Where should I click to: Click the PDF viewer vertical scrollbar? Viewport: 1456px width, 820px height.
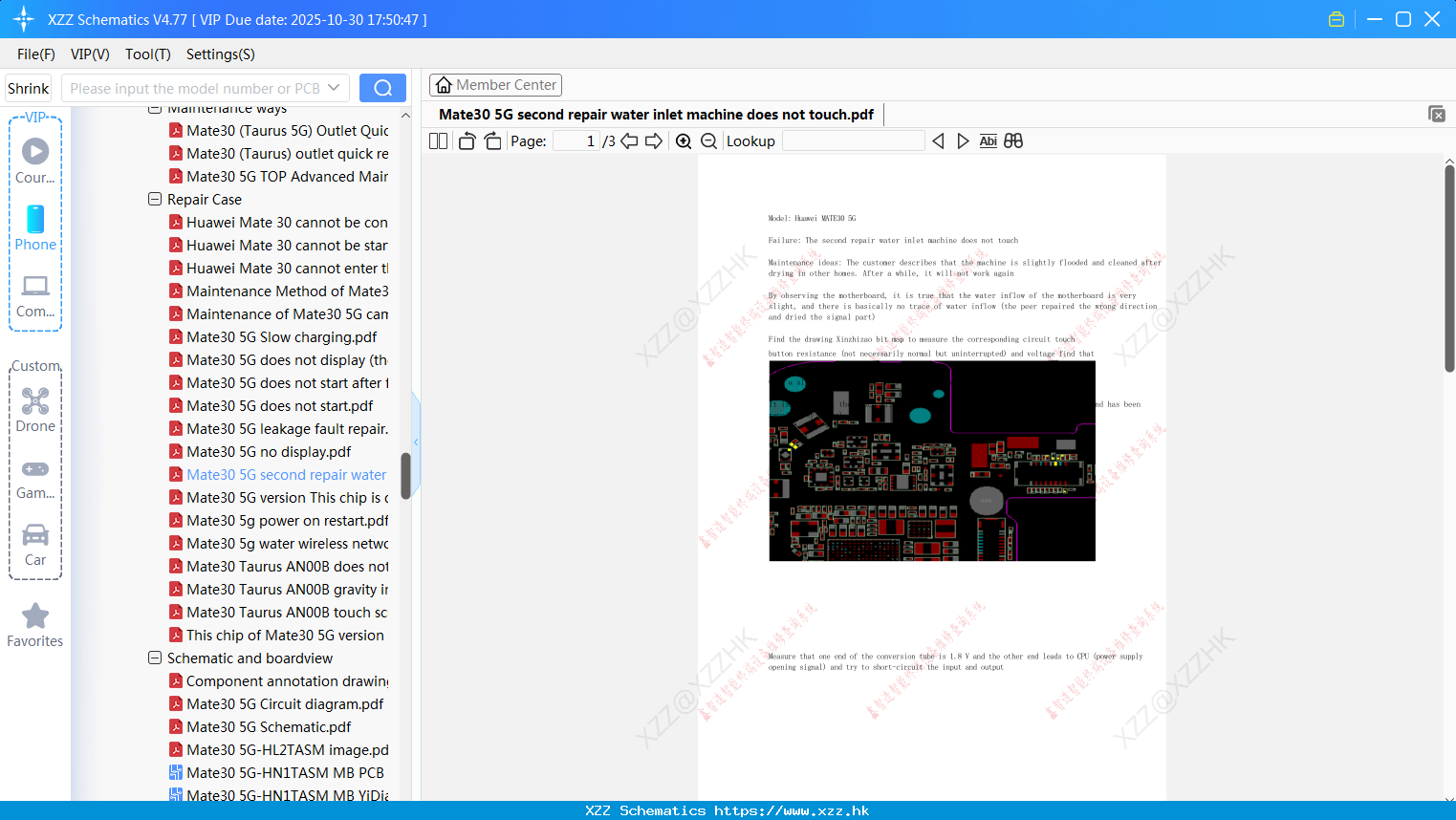[1449, 268]
